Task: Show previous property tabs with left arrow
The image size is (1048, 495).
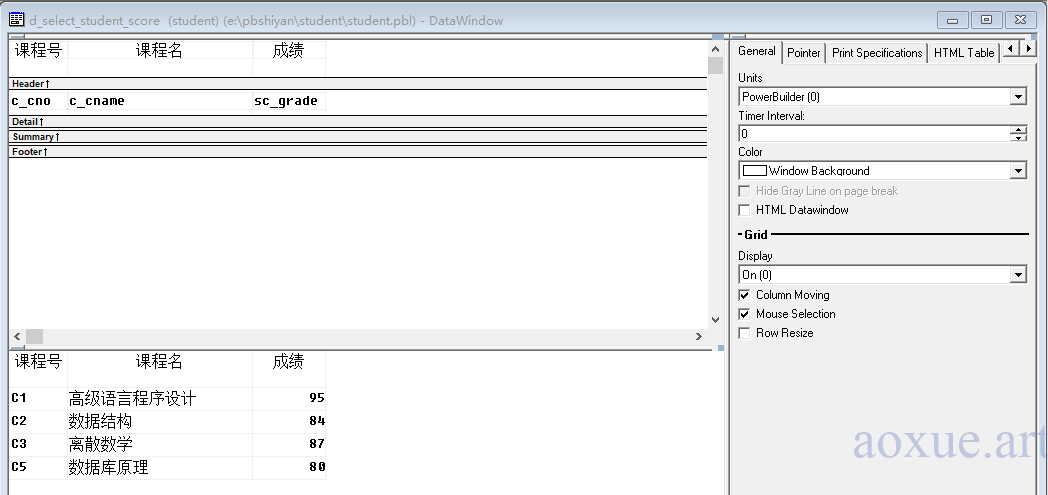Action: click(1011, 48)
